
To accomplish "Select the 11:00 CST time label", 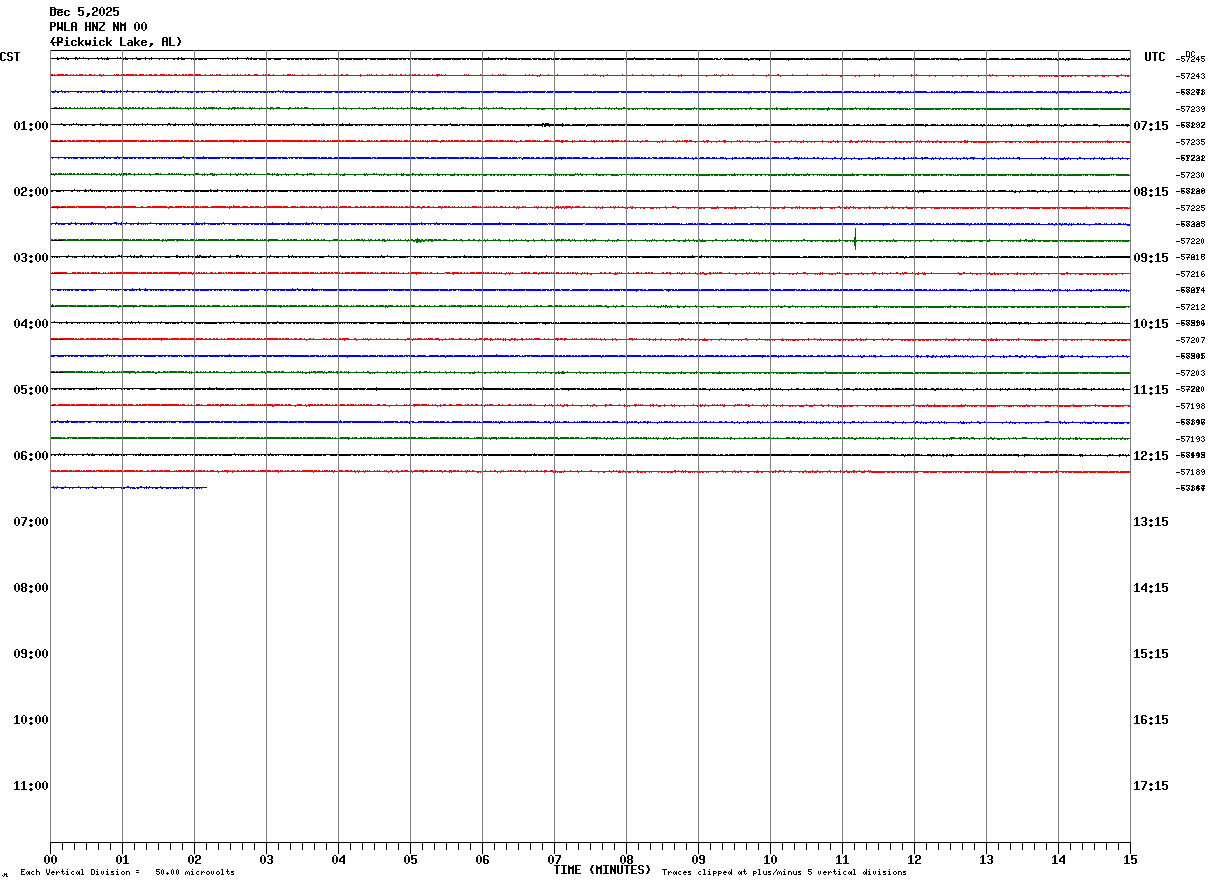I will [31, 786].
